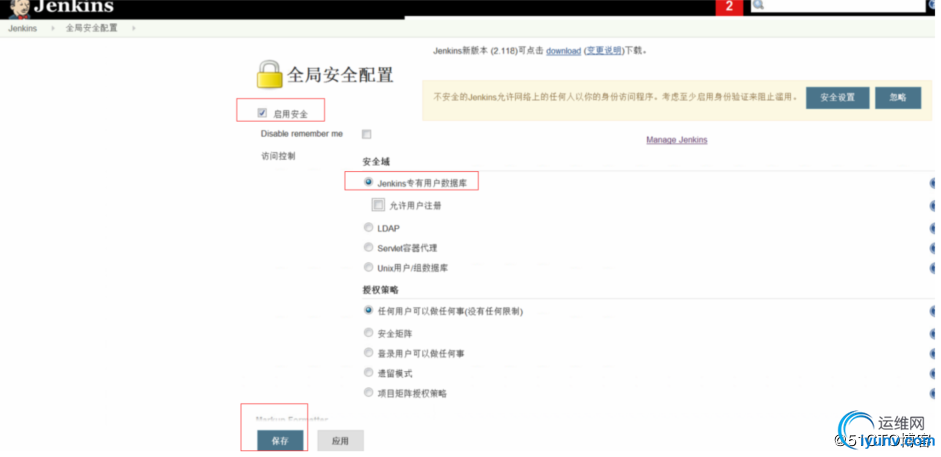Image resolution: width=941 pixels, height=457 pixels.
Task: Open help icon for 任何用户可以做任何事 row
Action: click(934, 311)
